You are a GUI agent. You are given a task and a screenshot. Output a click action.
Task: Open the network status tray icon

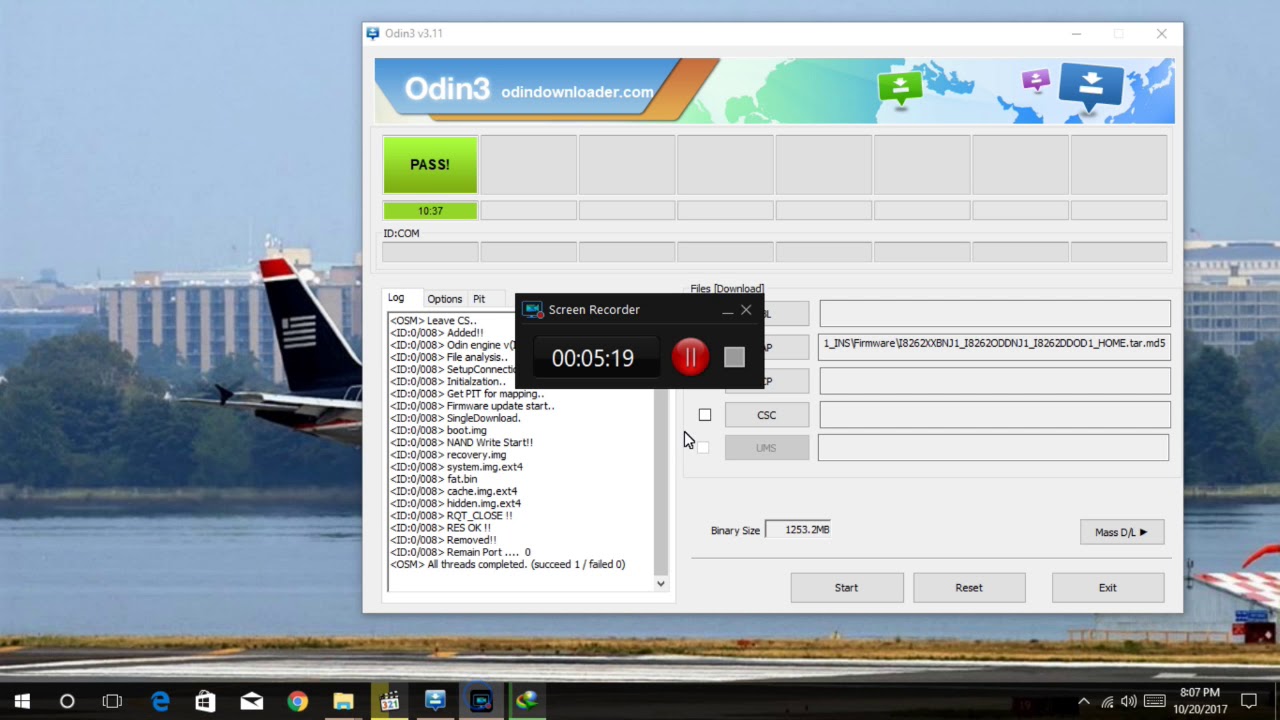pos(1107,701)
